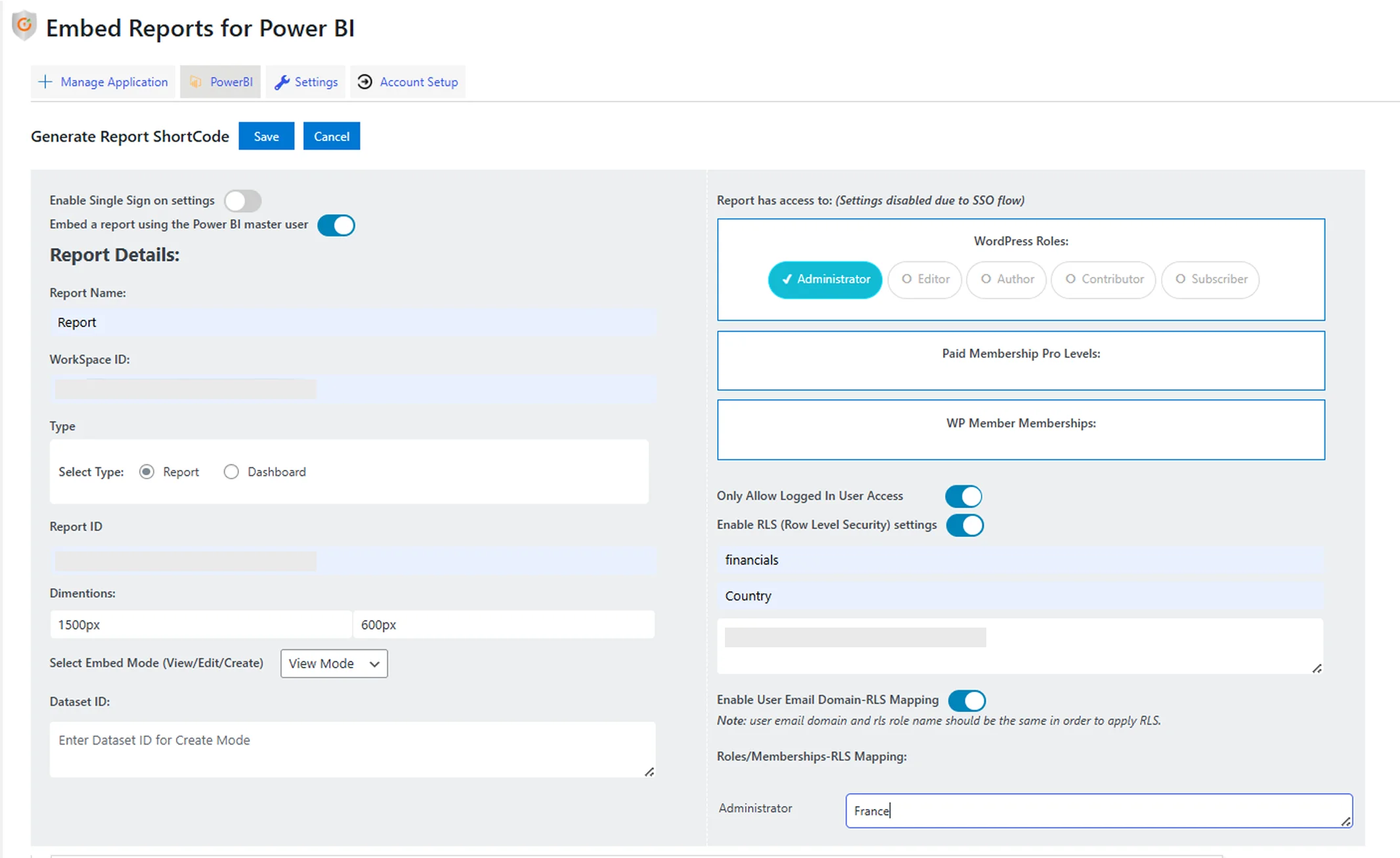Click the wrench icon beside Settings
1400x858 pixels.
pyautogui.click(x=282, y=82)
